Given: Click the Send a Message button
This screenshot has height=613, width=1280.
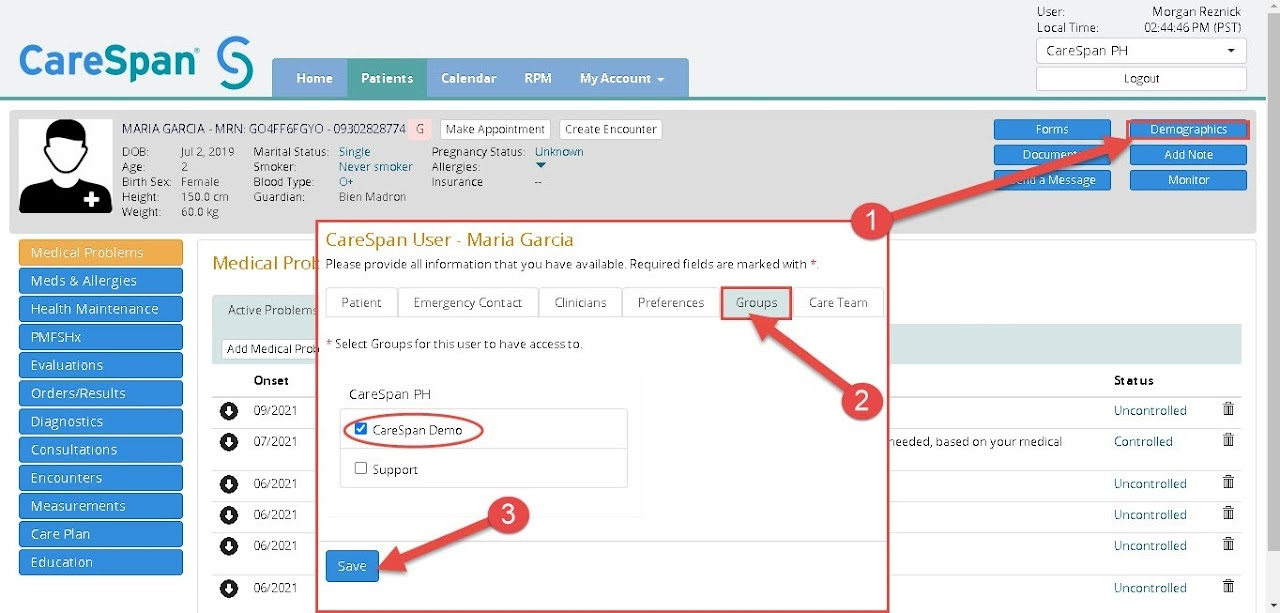Looking at the screenshot, I should (x=1052, y=180).
